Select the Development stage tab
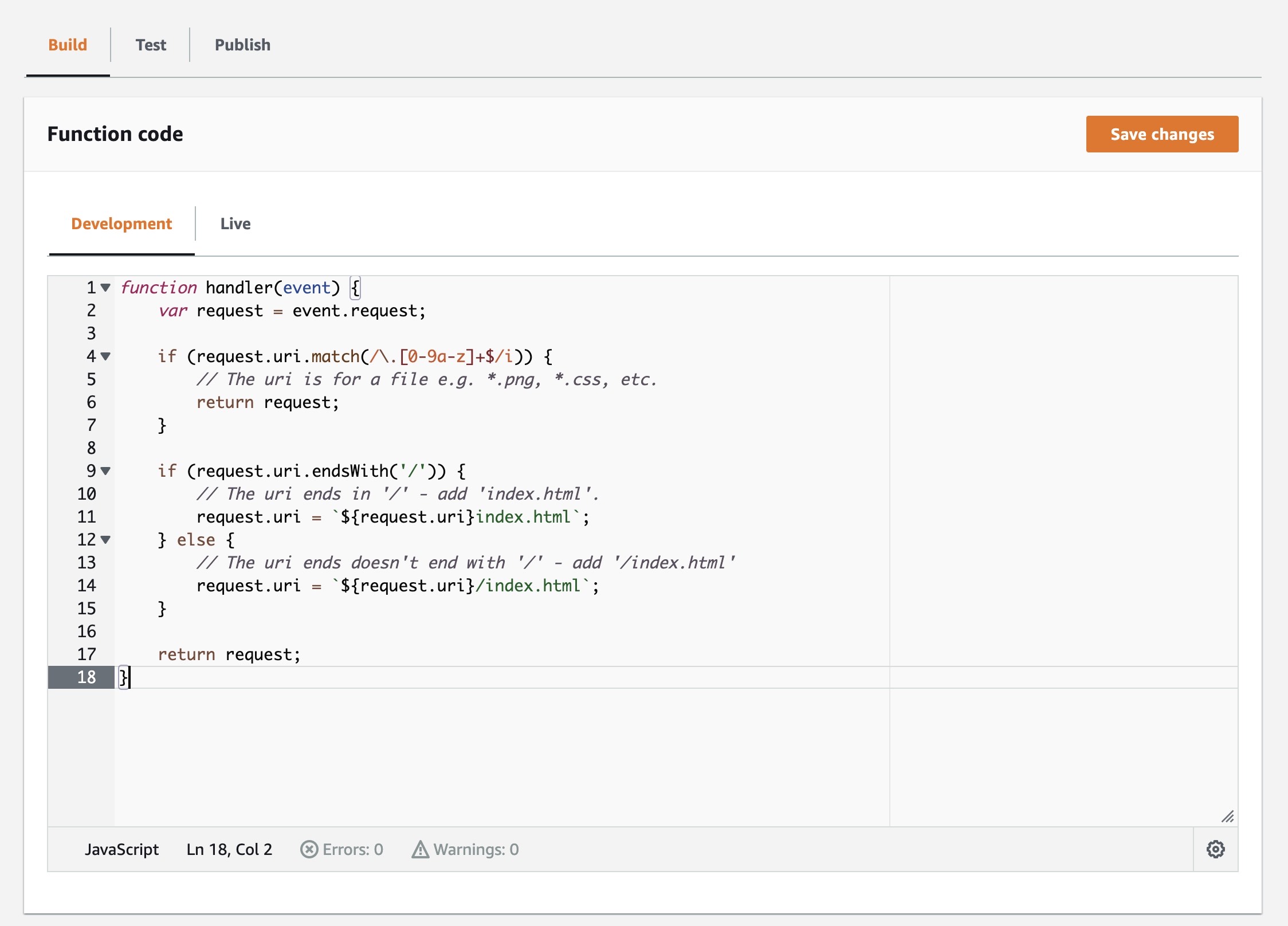 121,223
